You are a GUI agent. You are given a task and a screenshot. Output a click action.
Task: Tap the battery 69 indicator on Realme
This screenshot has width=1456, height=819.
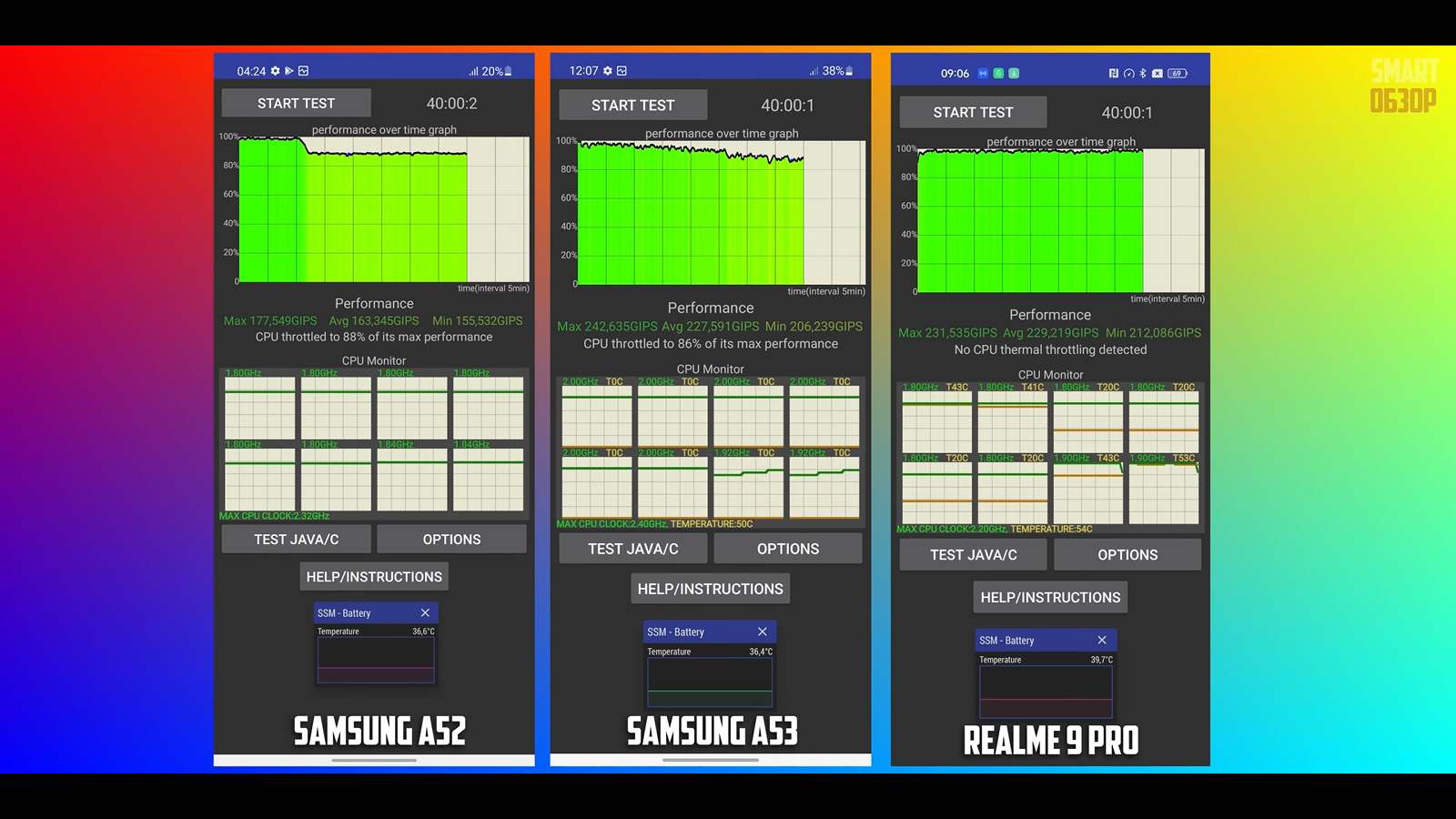(1178, 74)
